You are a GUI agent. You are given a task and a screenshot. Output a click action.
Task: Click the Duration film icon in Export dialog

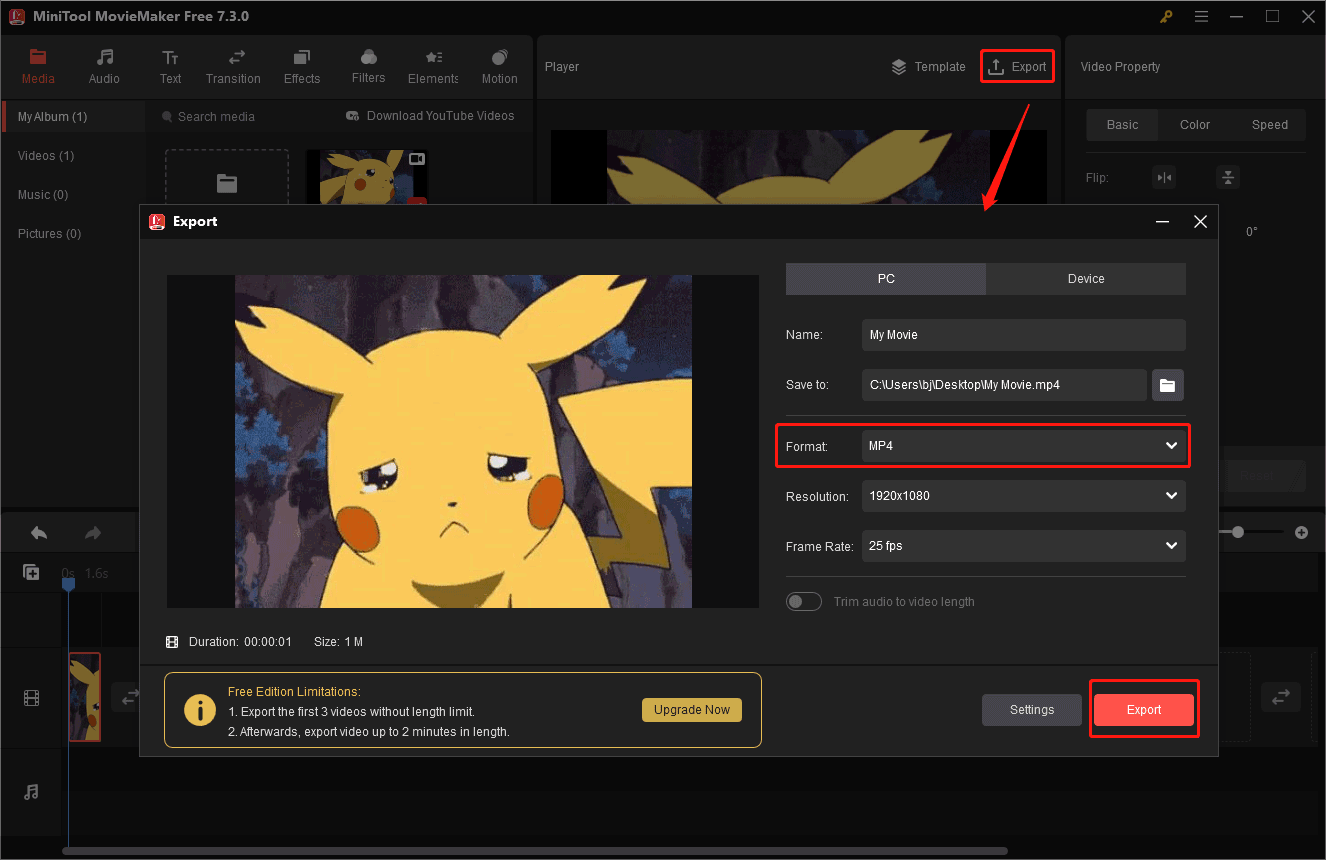coord(172,642)
